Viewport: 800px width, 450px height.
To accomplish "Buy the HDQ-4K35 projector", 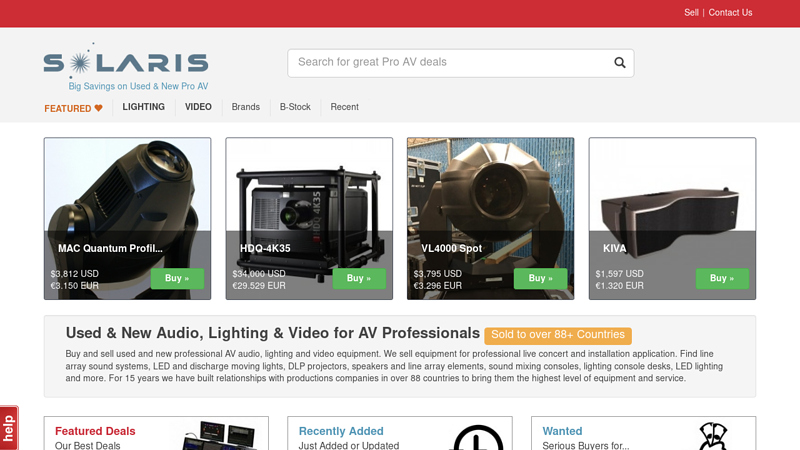I will pyautogui.click(x=359, y=279).
